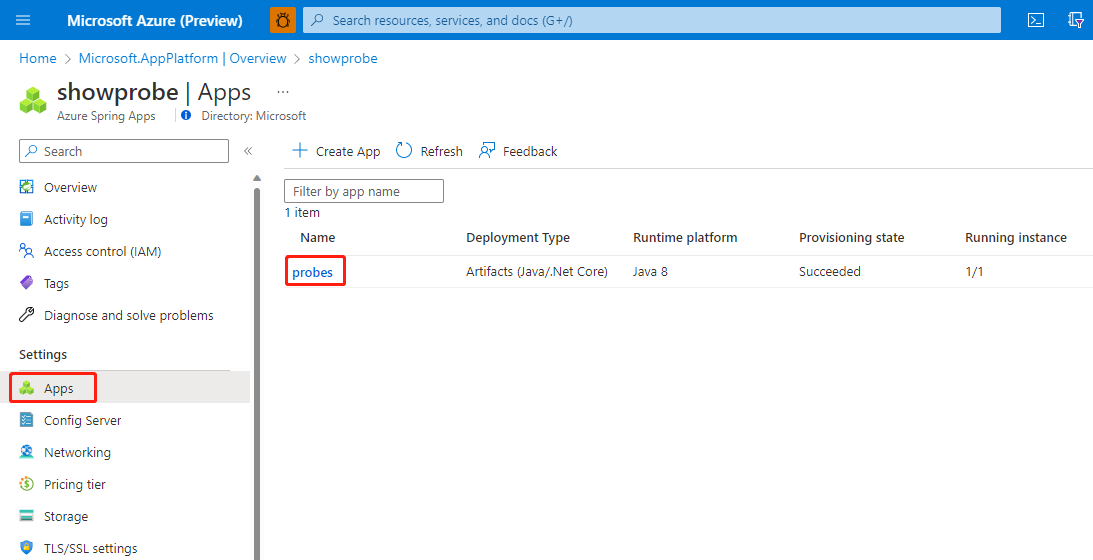Click the Config Server icon
The width and height of the screenshot is (1093, 560).
click(x=26, y=421)
